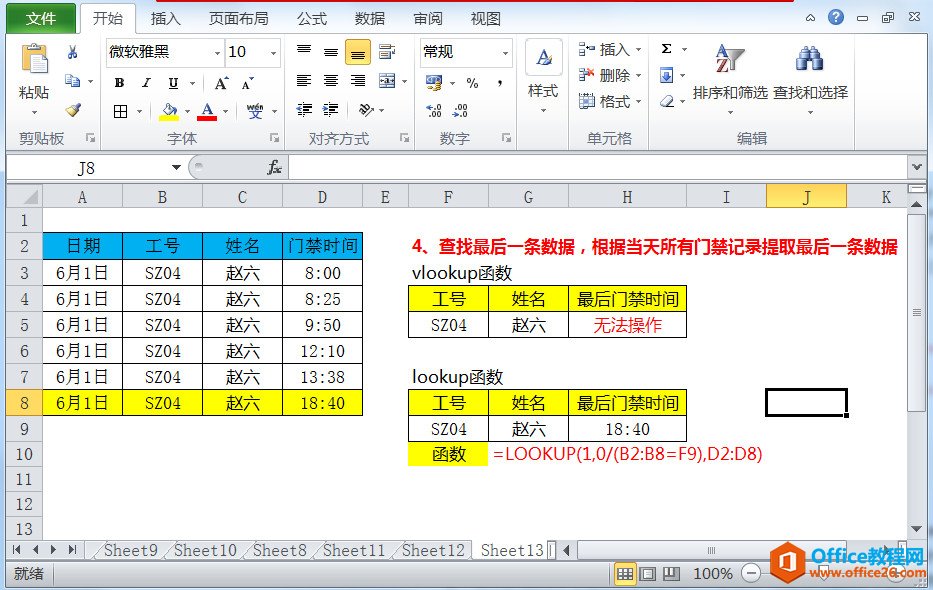Screen dimensions: 933x590
Task: Toggle bottom align button
Action: [x=358, y=52]
